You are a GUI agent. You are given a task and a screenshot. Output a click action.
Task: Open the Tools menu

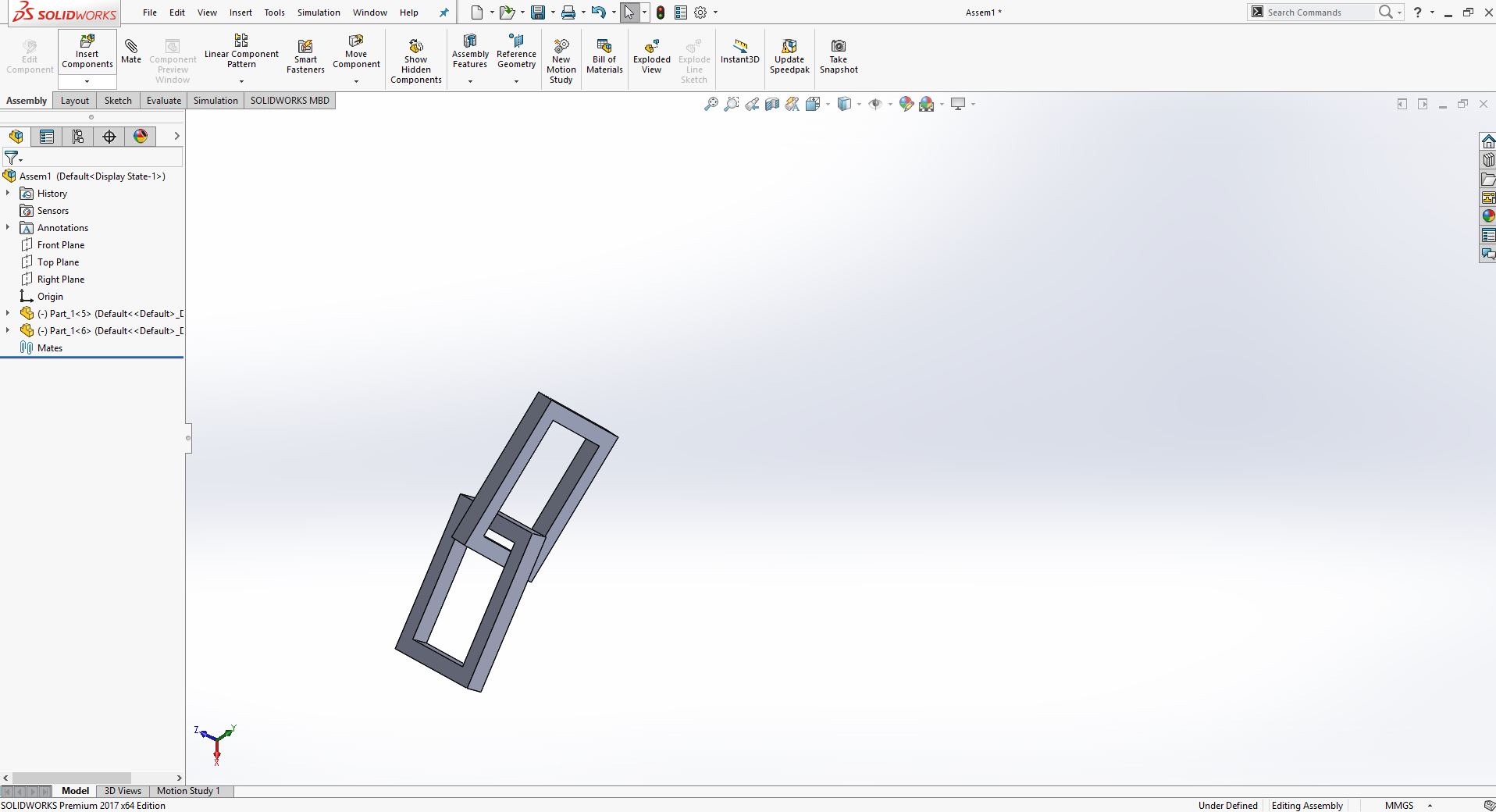pos(273,12)
